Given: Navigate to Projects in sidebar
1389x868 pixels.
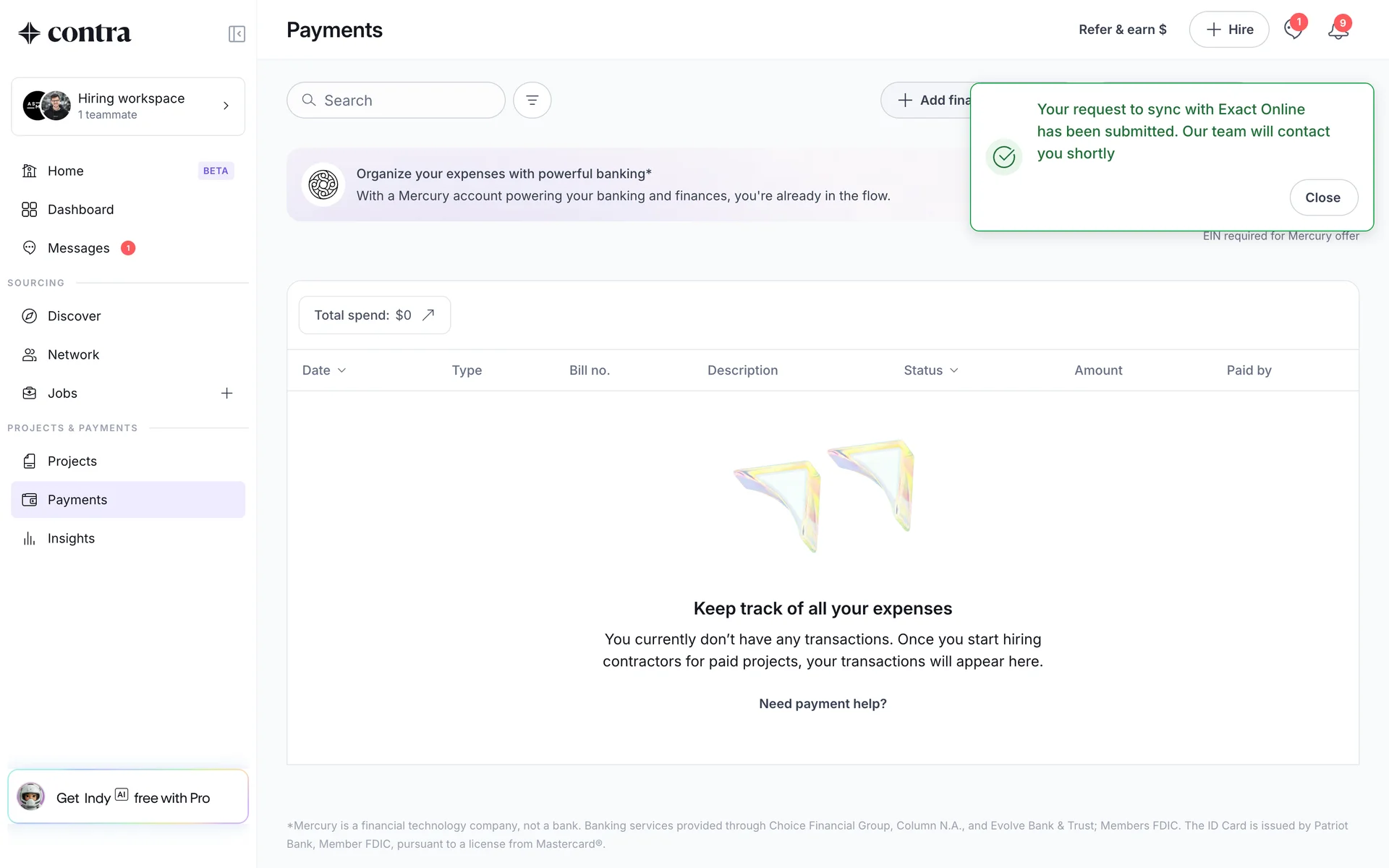Looking at the screenshot, I should pos(72,461).
